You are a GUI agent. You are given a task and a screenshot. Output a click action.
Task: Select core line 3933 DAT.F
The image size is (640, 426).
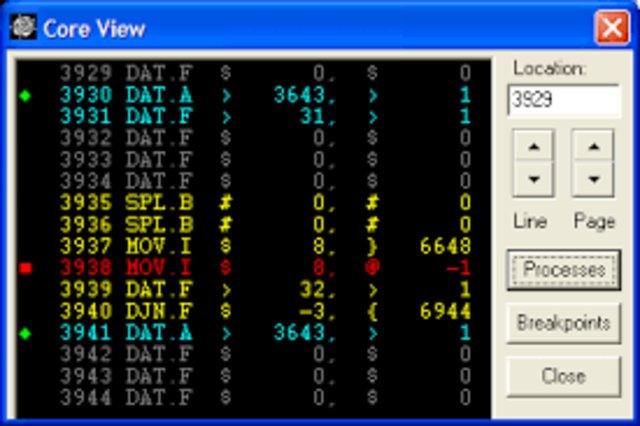(265, 160)
